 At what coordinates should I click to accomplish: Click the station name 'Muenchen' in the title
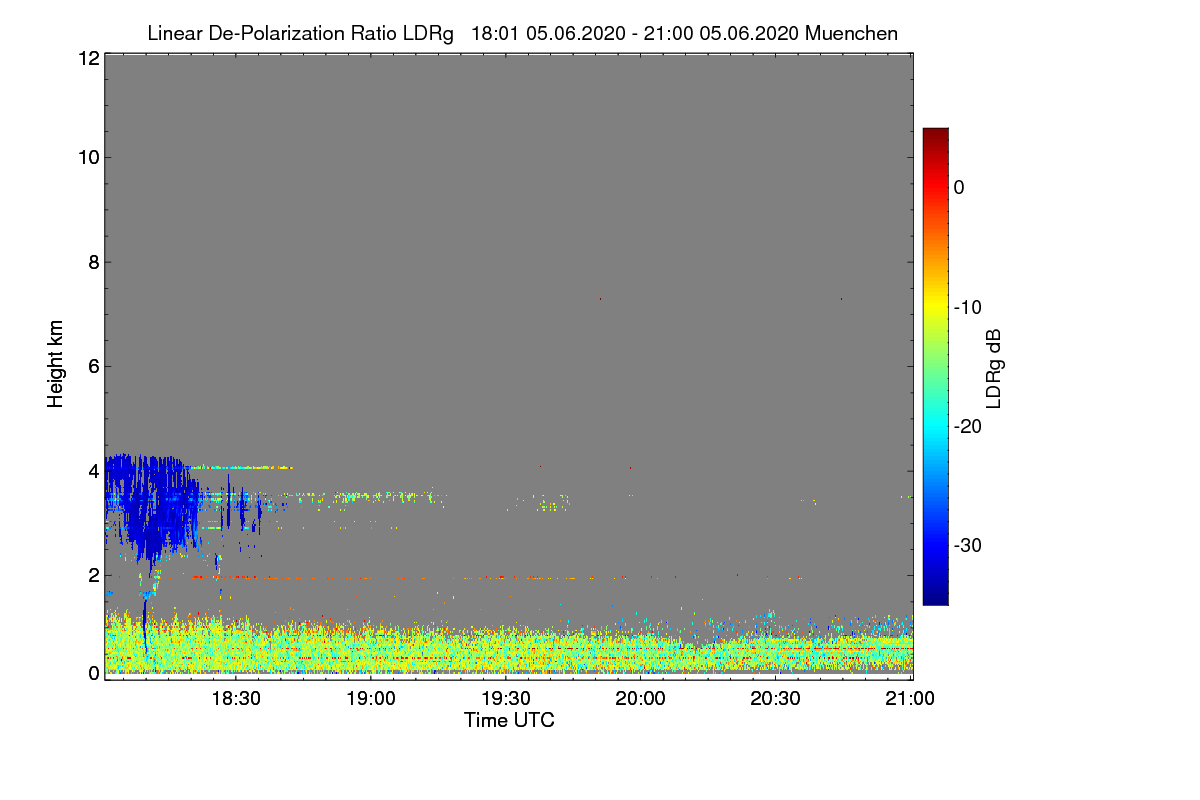point(851,33)
